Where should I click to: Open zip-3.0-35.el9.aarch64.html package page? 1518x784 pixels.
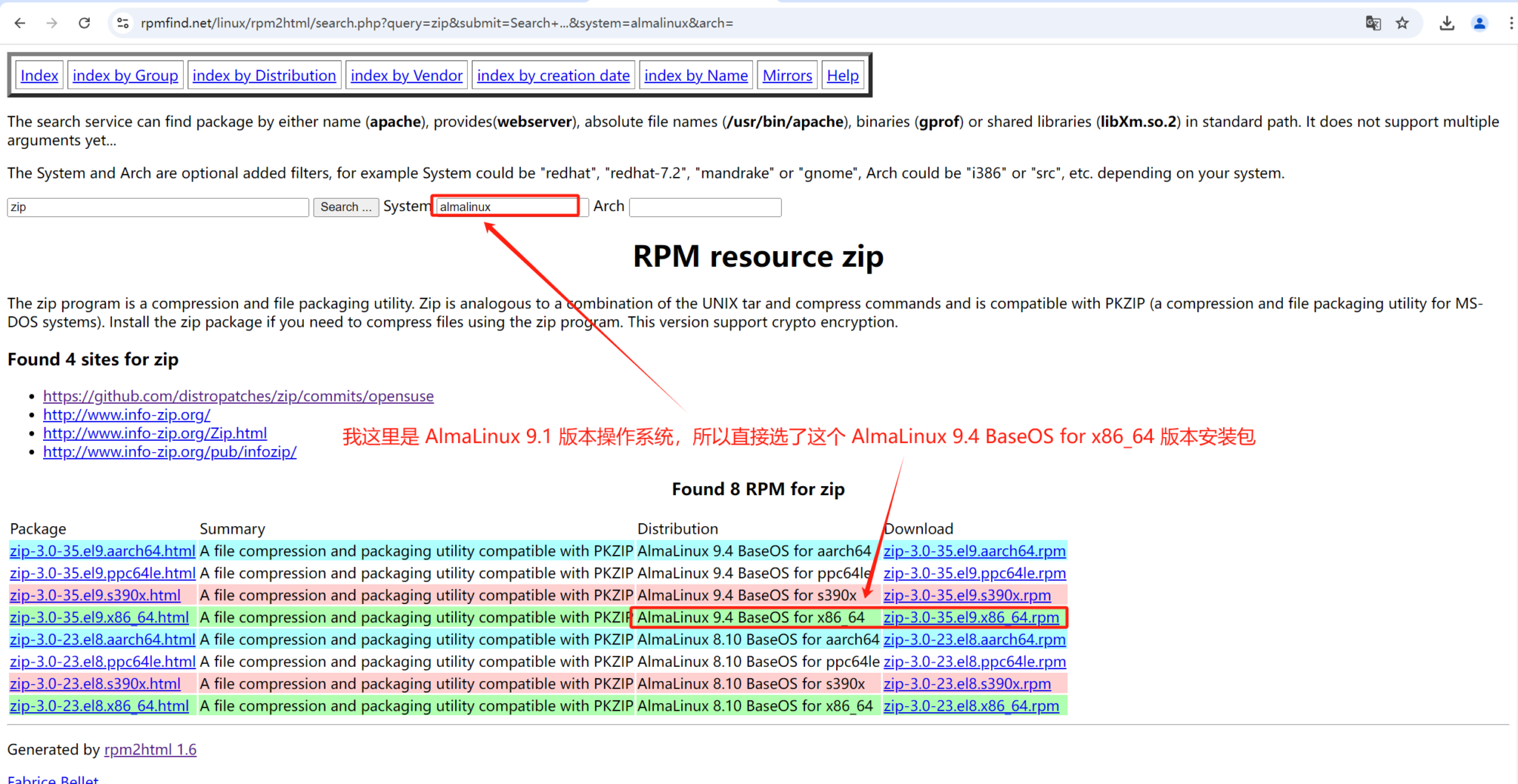coord(102,551)
